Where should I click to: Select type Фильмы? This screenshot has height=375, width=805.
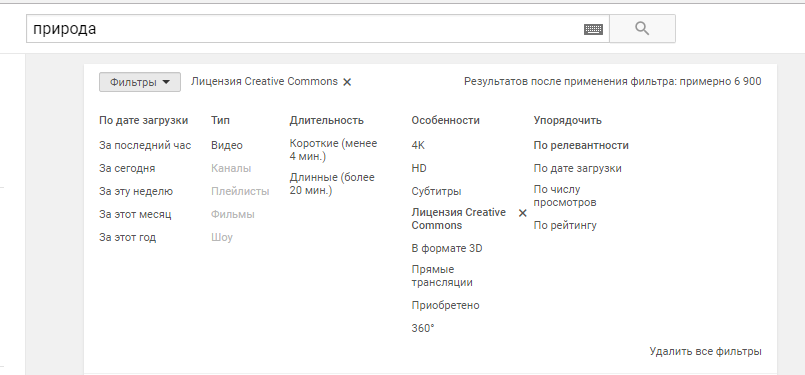tap(233, 215)
